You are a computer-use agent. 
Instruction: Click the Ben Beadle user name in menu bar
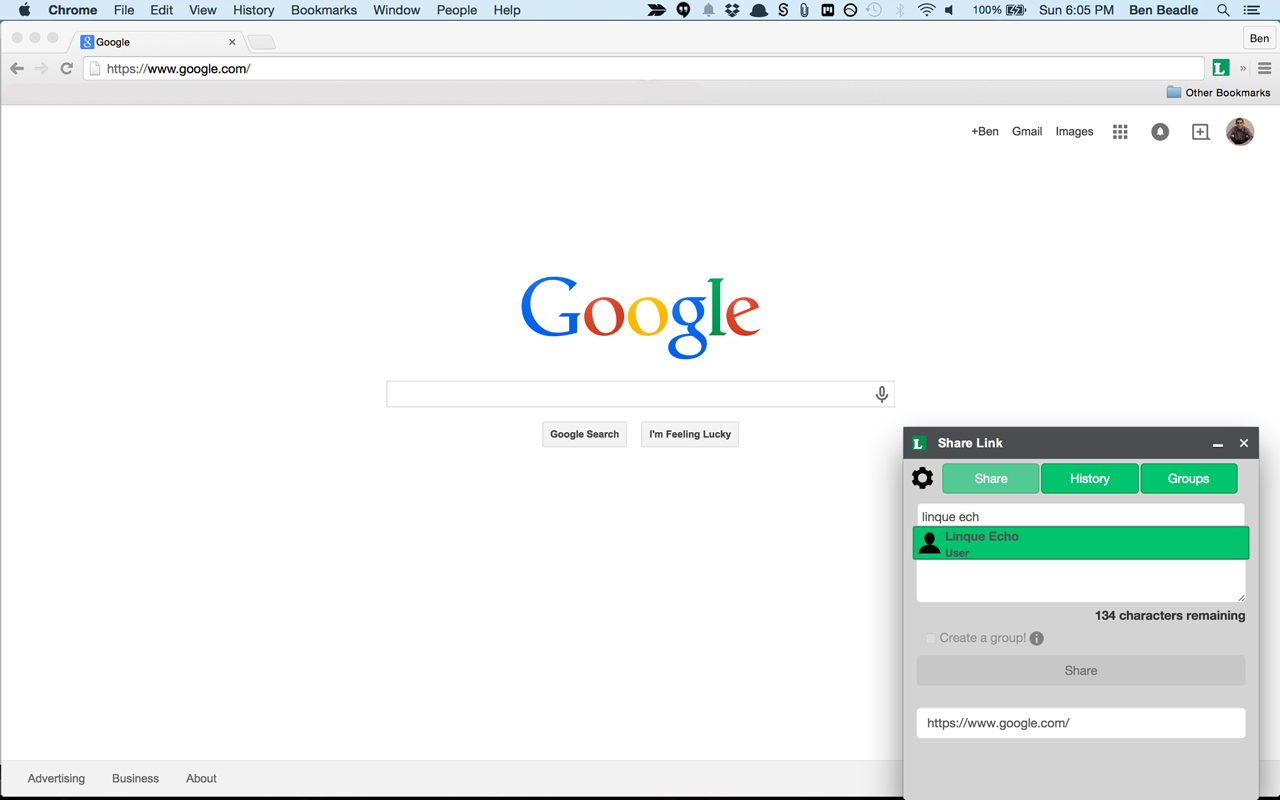click(x=1163, y=10)
